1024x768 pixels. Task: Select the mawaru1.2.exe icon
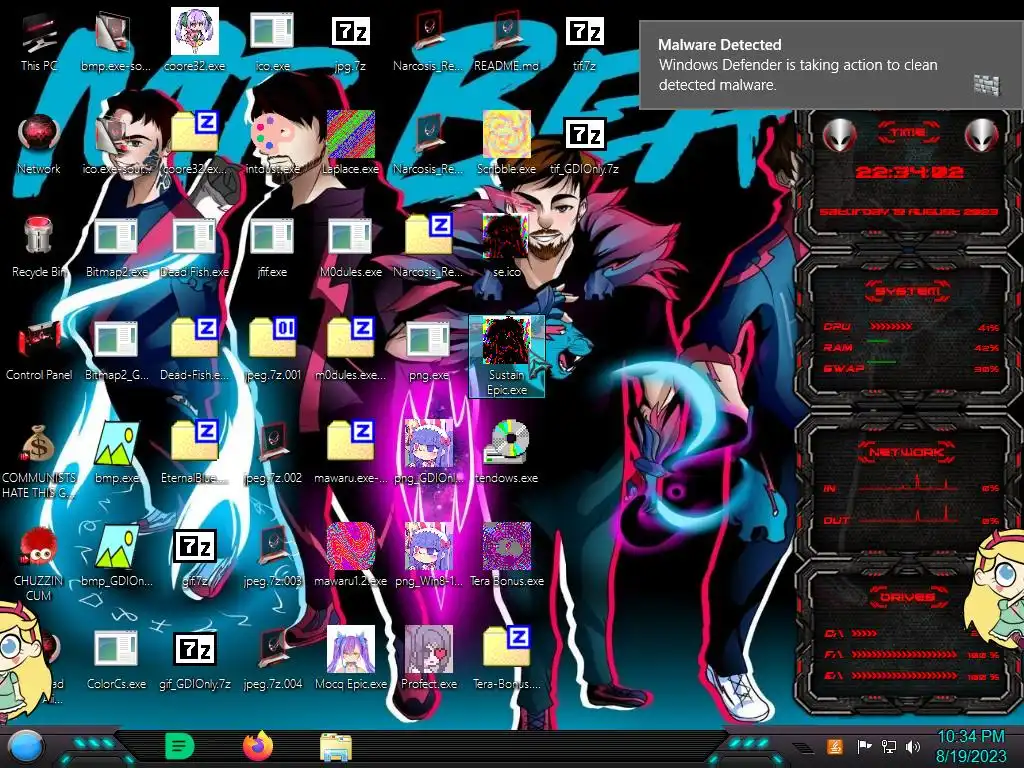point(351,555)
